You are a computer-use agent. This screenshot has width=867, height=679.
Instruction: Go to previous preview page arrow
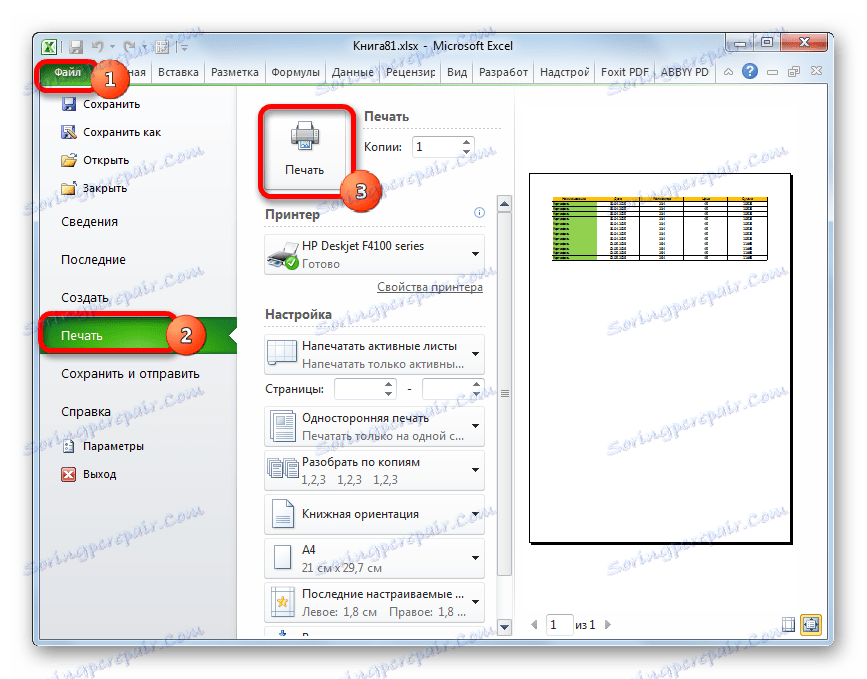534,625
